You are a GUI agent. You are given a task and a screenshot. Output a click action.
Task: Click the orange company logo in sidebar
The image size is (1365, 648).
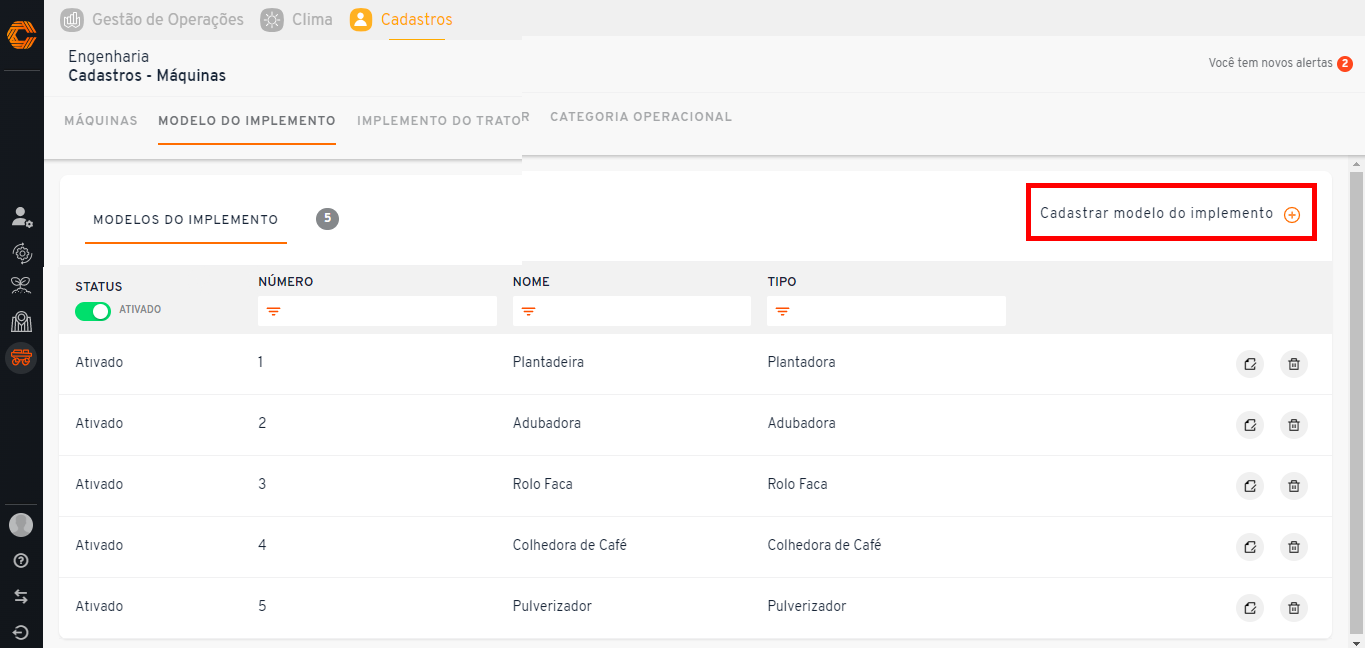(21, 35)
